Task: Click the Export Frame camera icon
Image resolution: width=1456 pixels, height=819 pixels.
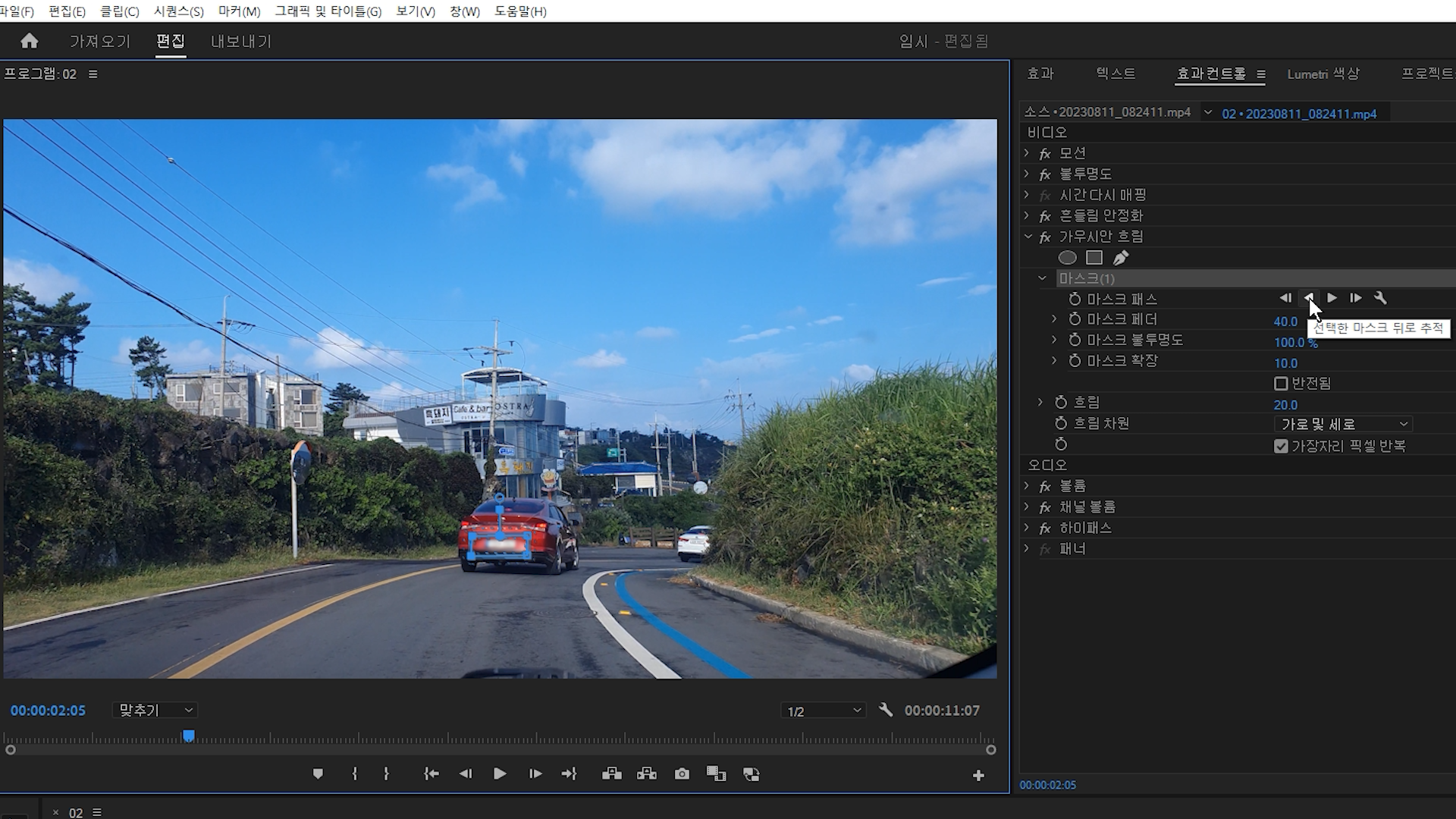Action: (682, 774)
